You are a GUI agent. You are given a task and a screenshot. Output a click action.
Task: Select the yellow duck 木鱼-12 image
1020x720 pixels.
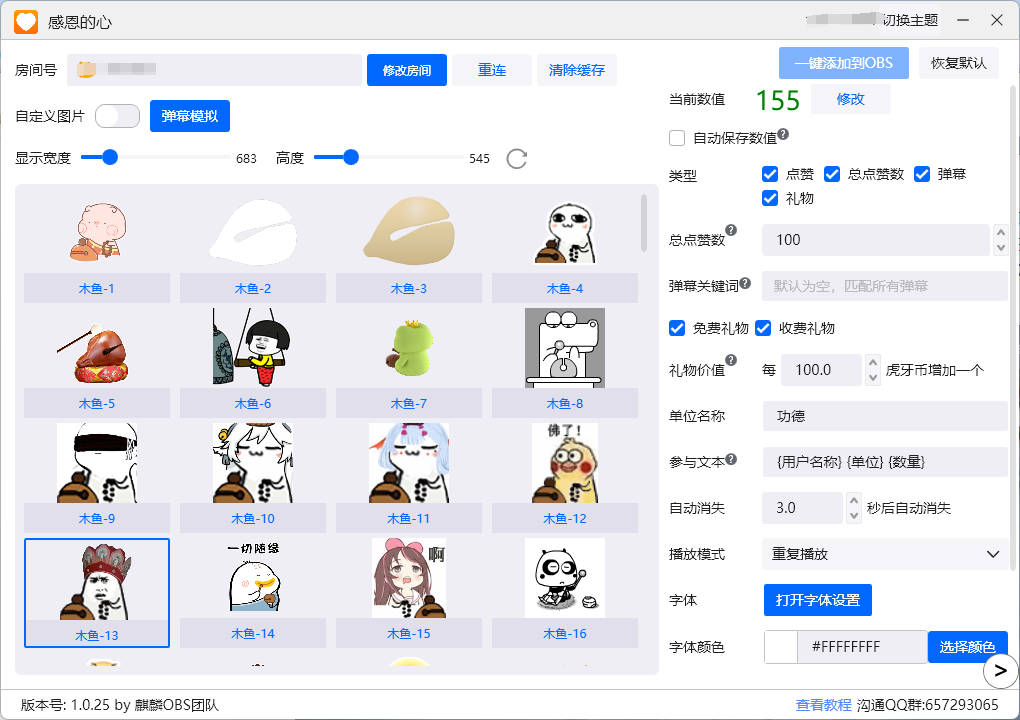[565, 463]
